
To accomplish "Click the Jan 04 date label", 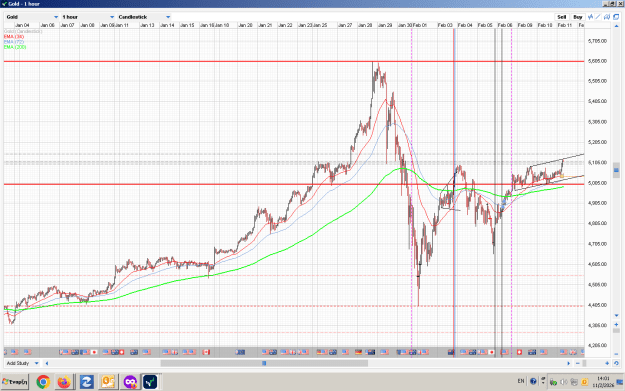I will pyautogui.click(x=22, y=25).
